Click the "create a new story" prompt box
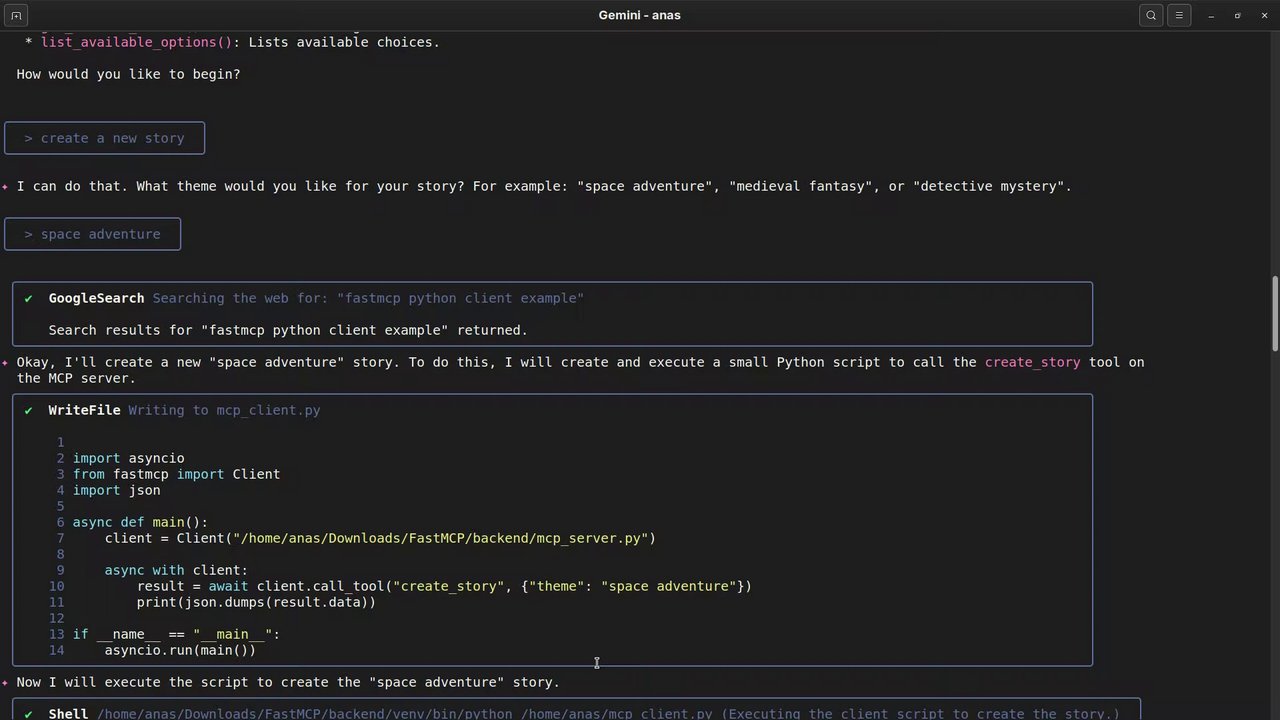 pyautogui.click(x=104, y=138)
